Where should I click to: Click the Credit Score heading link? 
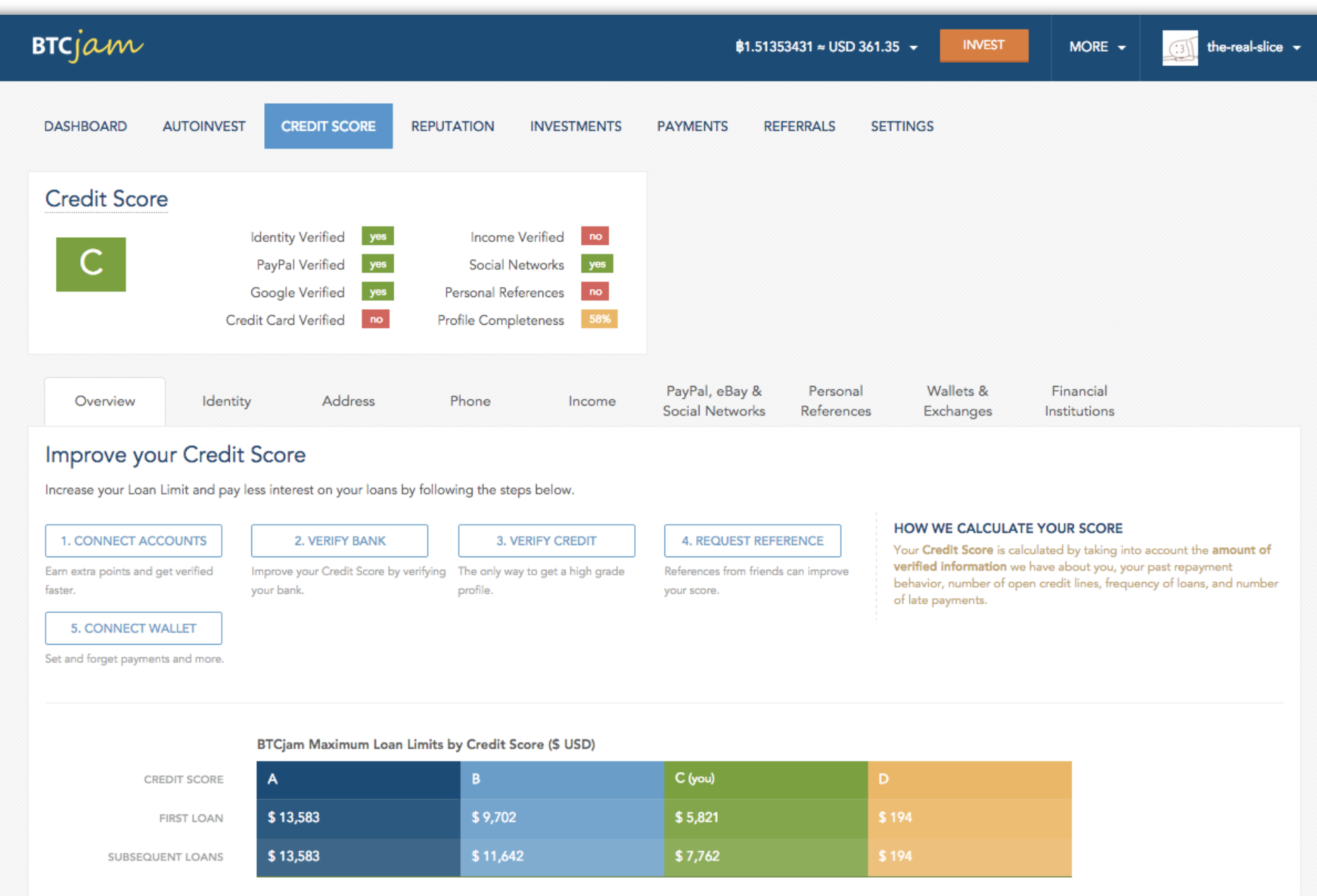click(x=106, y=199)
